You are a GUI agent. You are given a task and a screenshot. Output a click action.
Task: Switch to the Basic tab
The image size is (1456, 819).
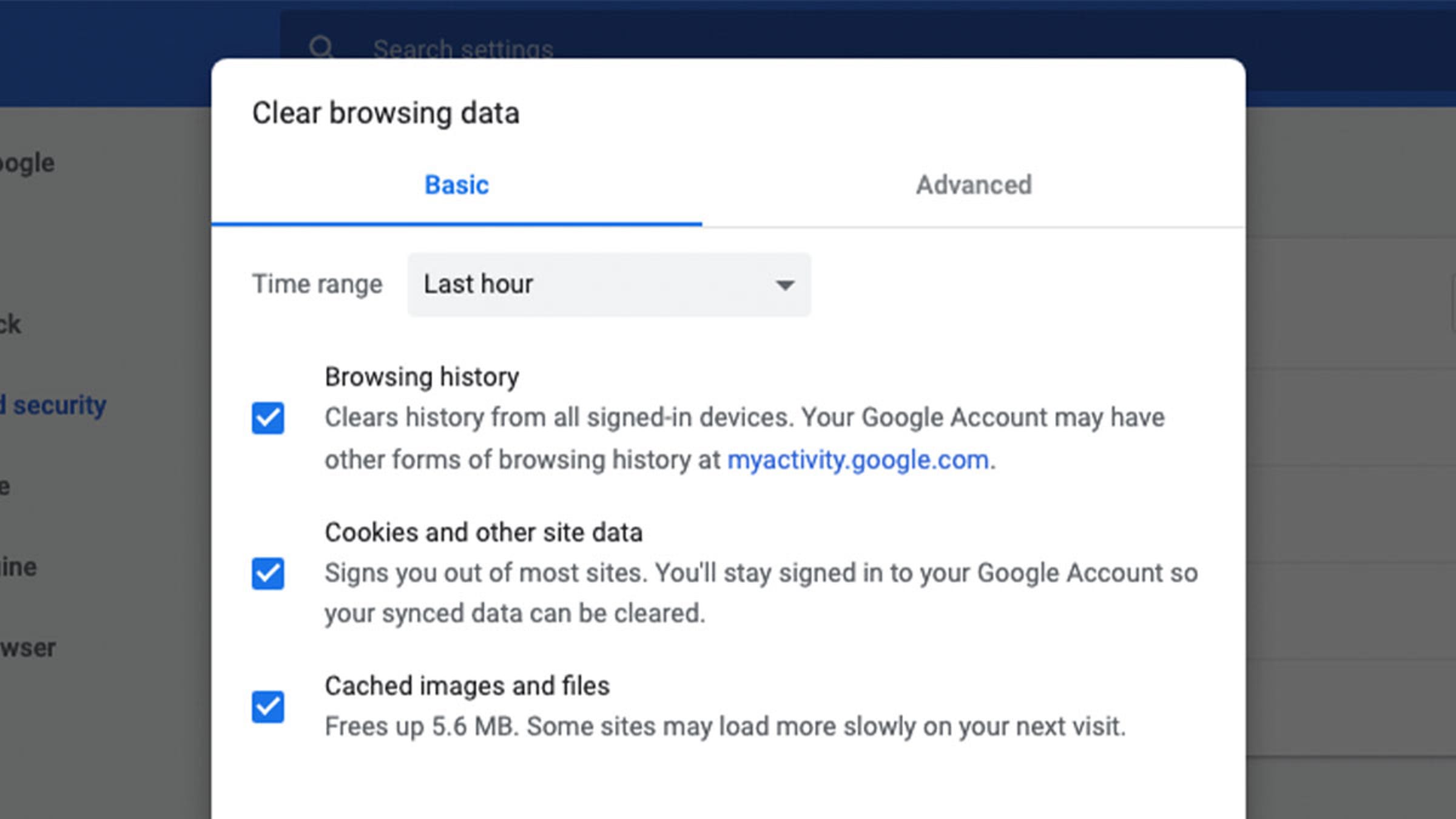tap(456, 185)
